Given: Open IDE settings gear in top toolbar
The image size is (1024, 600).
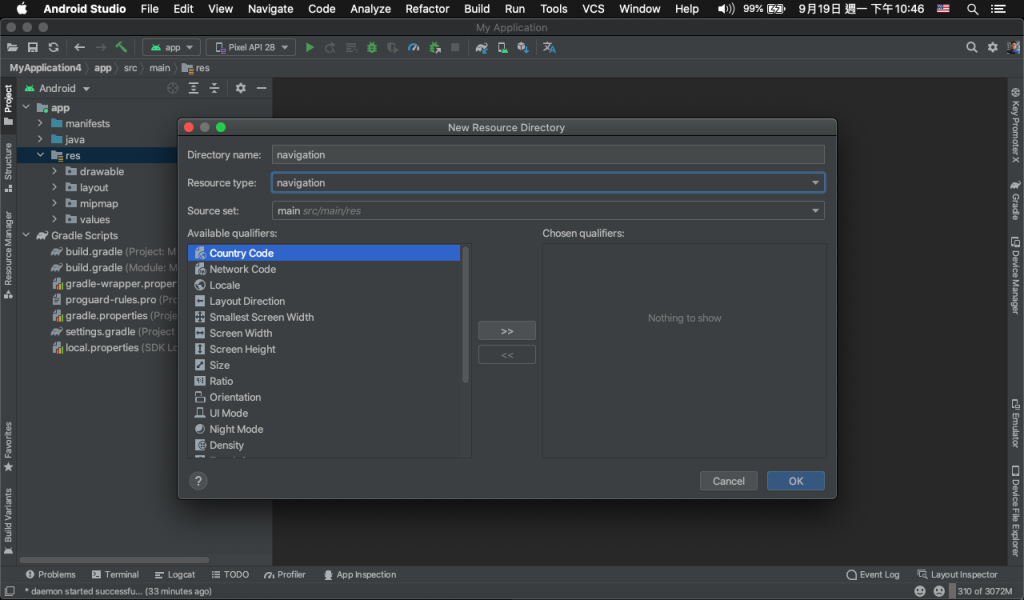Looking at the screenshot, I should 993,48.
